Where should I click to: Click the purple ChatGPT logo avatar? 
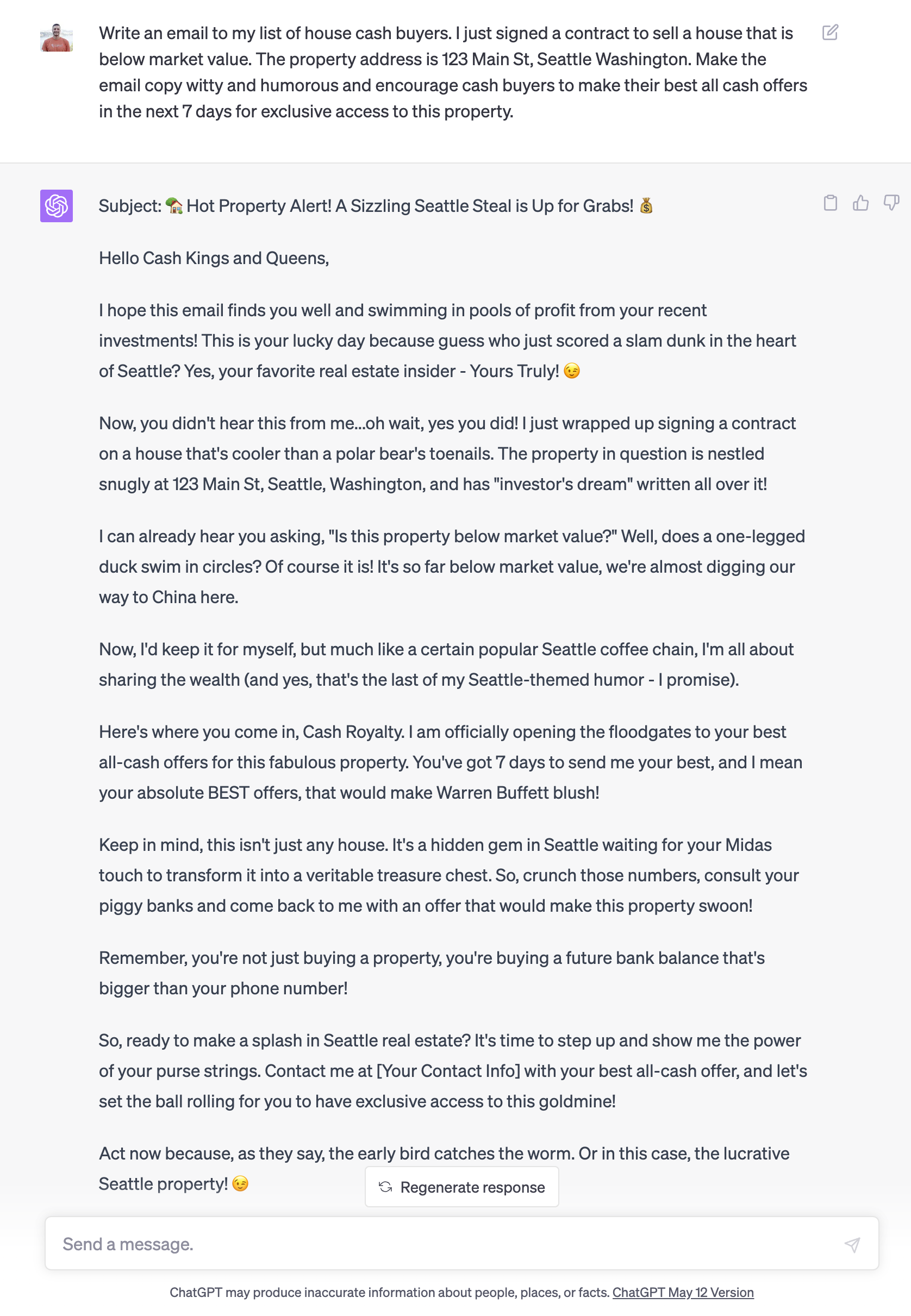click(57, 206)
